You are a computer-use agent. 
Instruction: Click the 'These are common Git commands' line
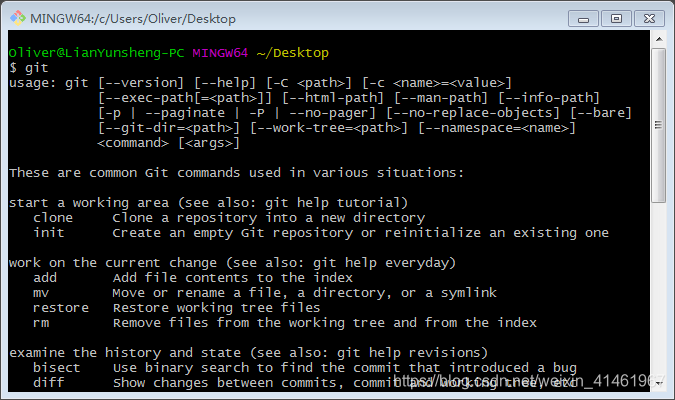coord(236,173)
